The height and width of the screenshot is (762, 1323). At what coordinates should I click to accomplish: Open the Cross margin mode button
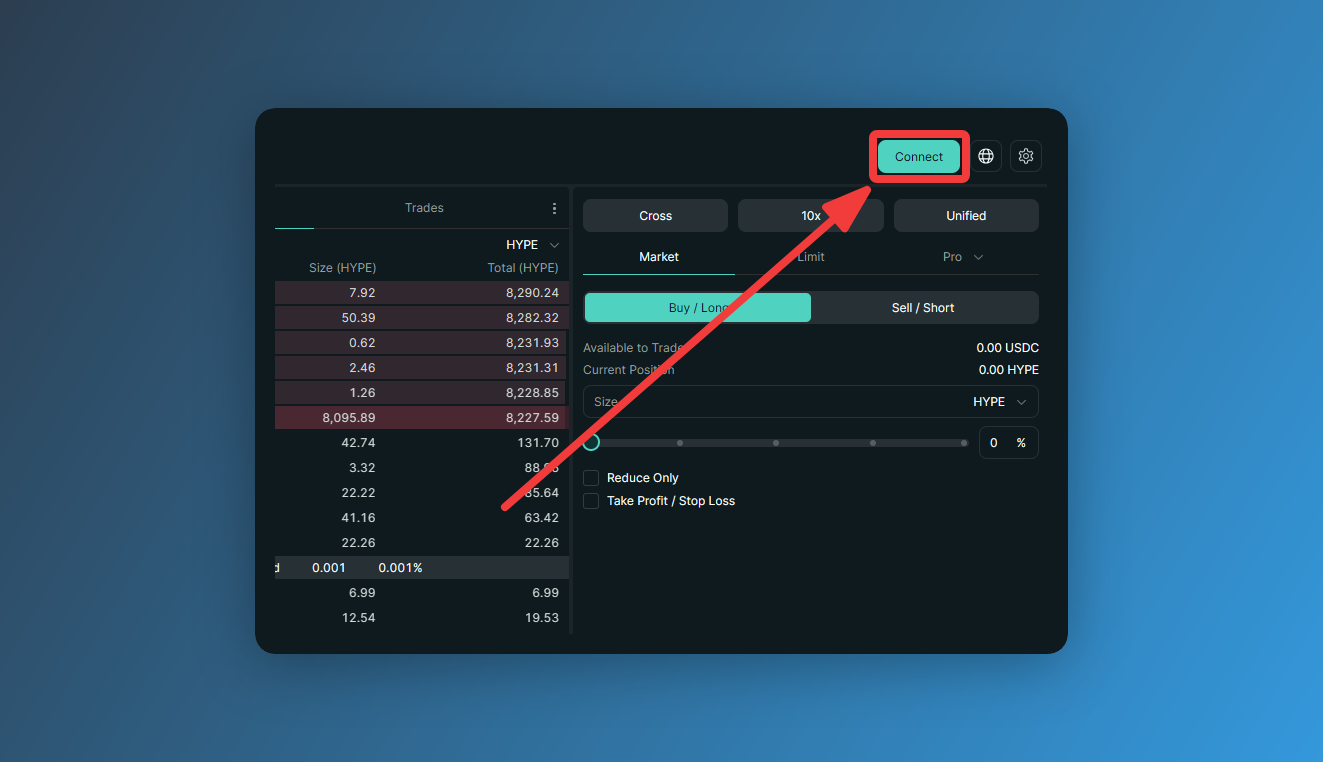click(656, 216)
